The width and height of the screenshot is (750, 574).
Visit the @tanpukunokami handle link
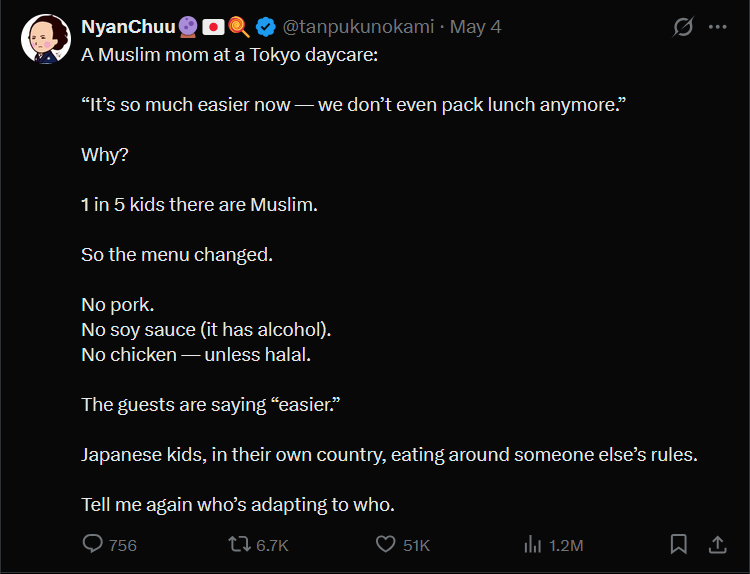(358, 27)
